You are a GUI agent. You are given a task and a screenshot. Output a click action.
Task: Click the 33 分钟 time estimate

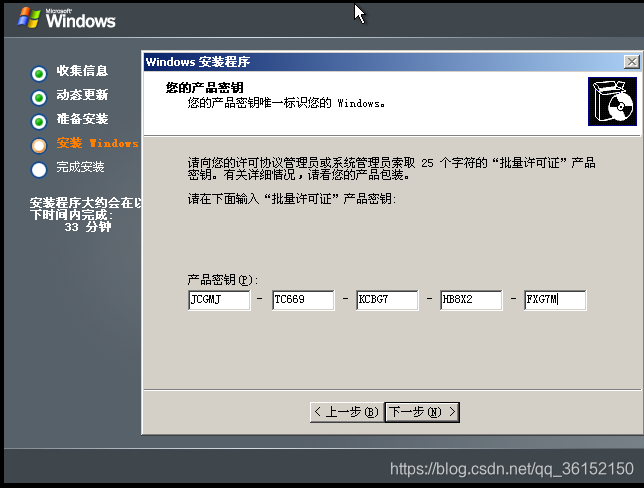[87, 227]
